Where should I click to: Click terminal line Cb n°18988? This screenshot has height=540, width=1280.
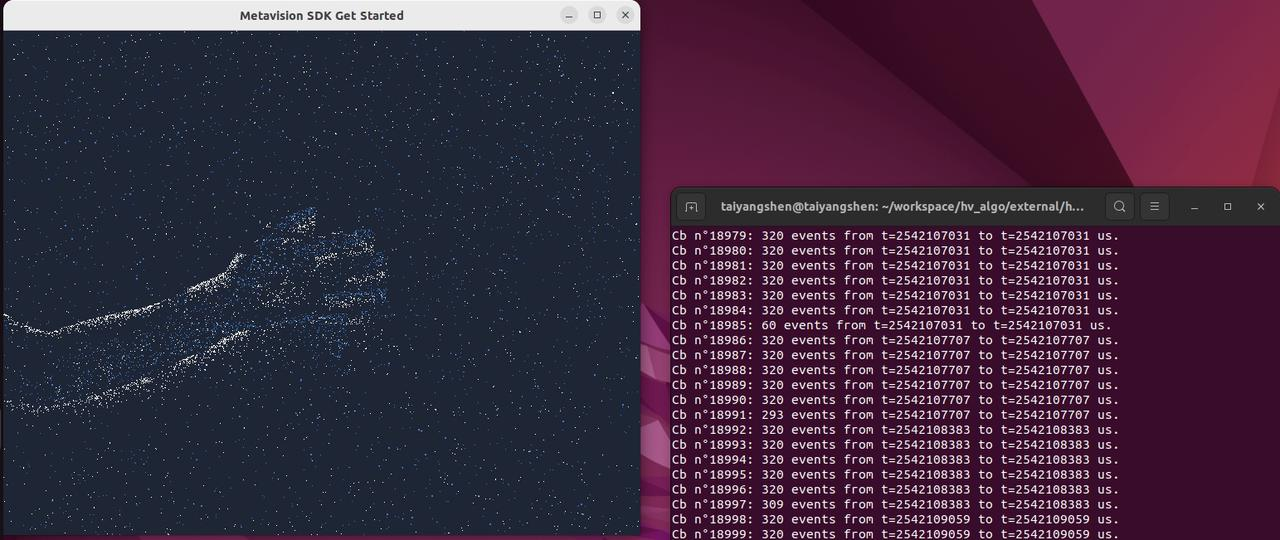click(895, 370)
